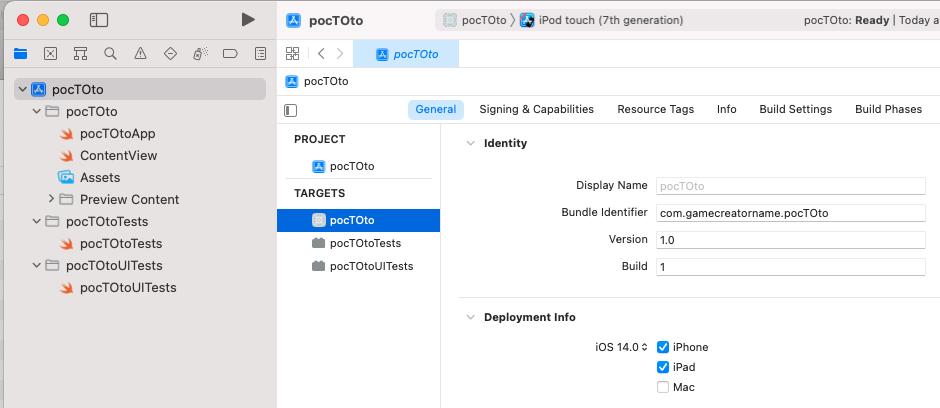Open the Report navigator
This screenshot has width=940, height=408.
coord(260,53)
